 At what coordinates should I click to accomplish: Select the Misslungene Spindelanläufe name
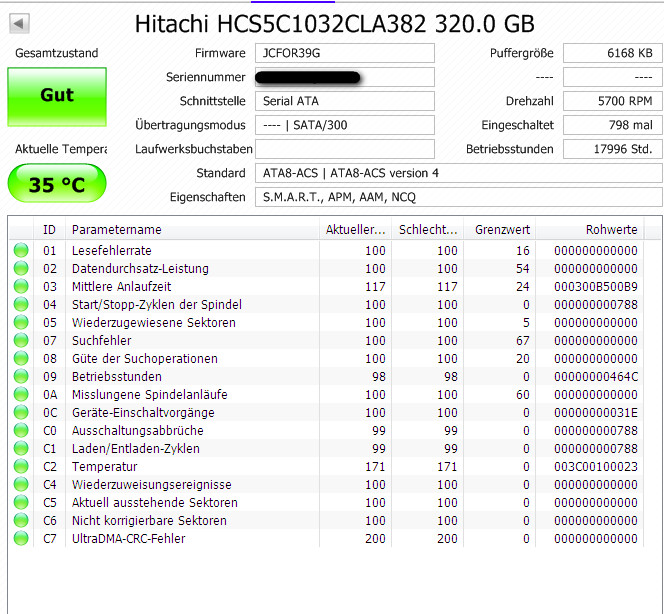(149, 395)
